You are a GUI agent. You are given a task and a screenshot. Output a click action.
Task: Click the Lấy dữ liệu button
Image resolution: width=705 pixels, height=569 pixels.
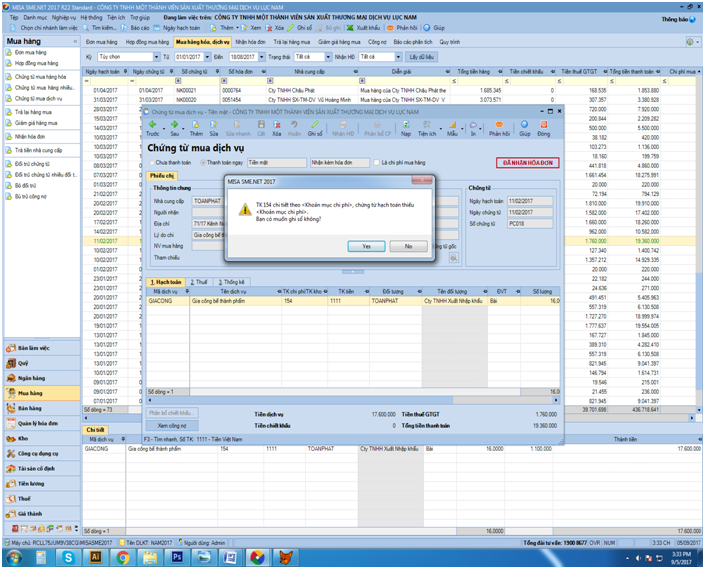(421, 57)
